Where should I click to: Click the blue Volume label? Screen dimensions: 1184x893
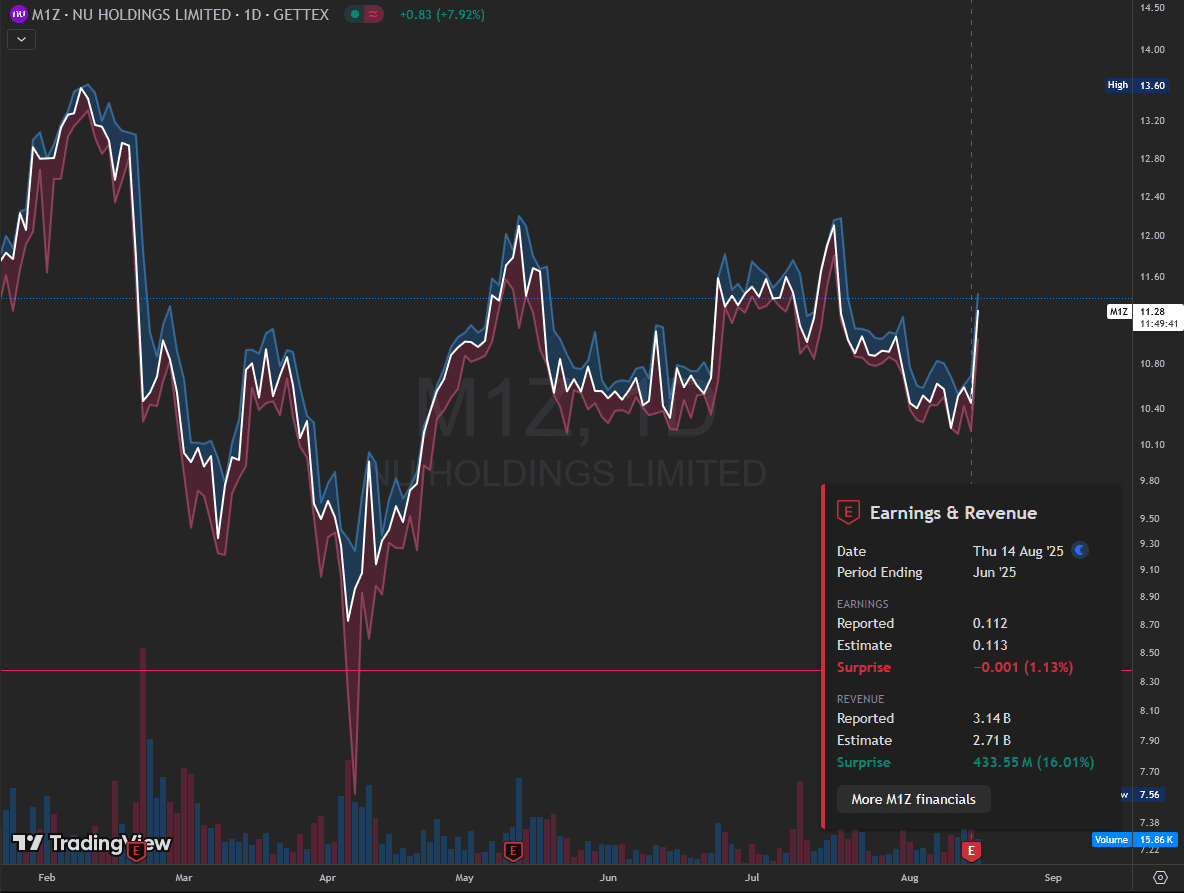[x=1111, y=840]
